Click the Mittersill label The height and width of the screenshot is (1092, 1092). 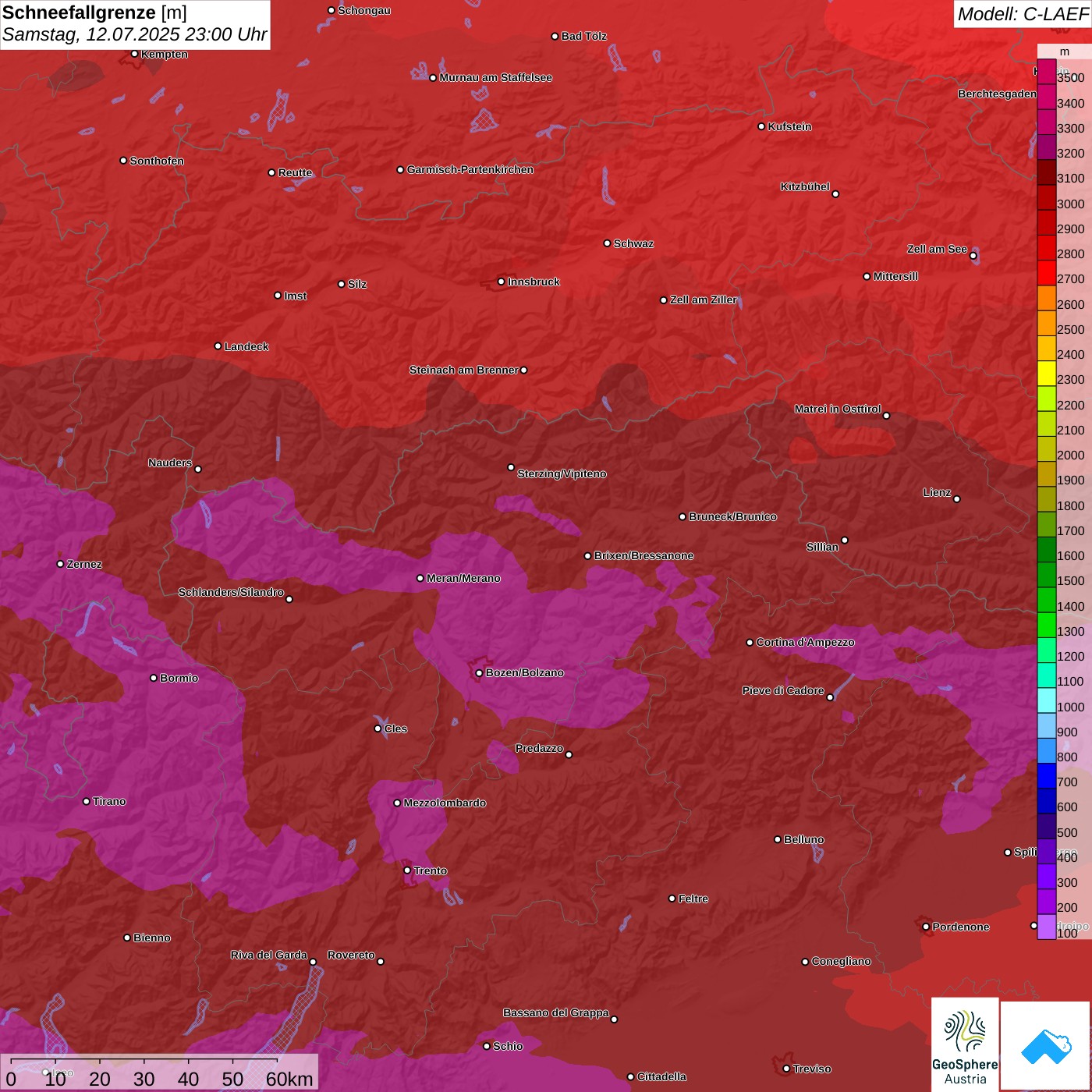pos(895,276)
